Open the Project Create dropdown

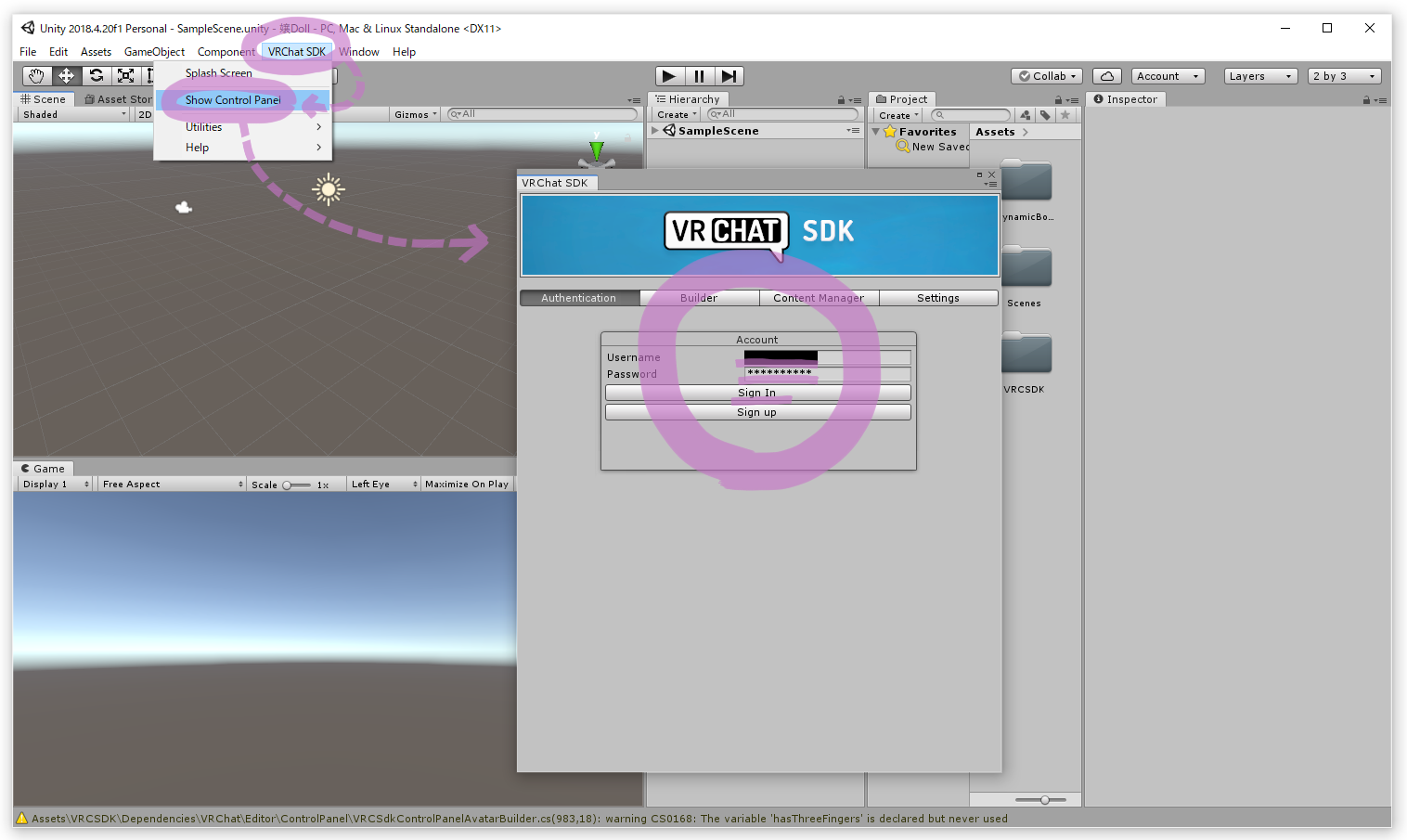[x=898, y=115]
